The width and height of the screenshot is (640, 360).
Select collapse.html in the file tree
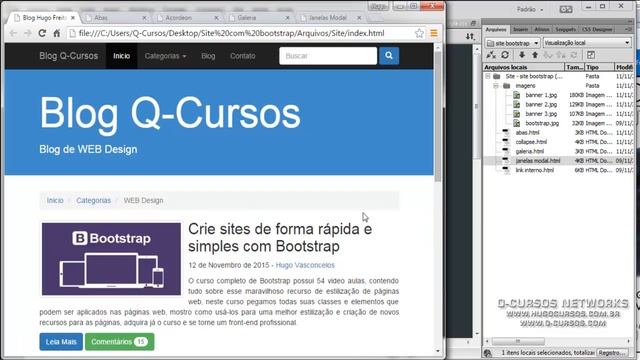[x=531, y=142]
